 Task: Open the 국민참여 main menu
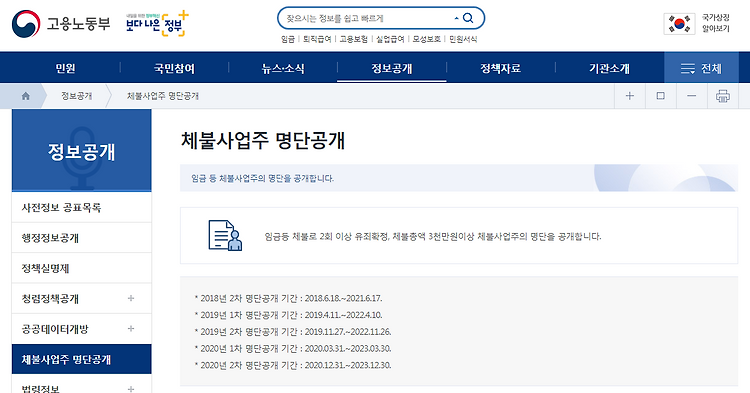click(x=174, y=68)
